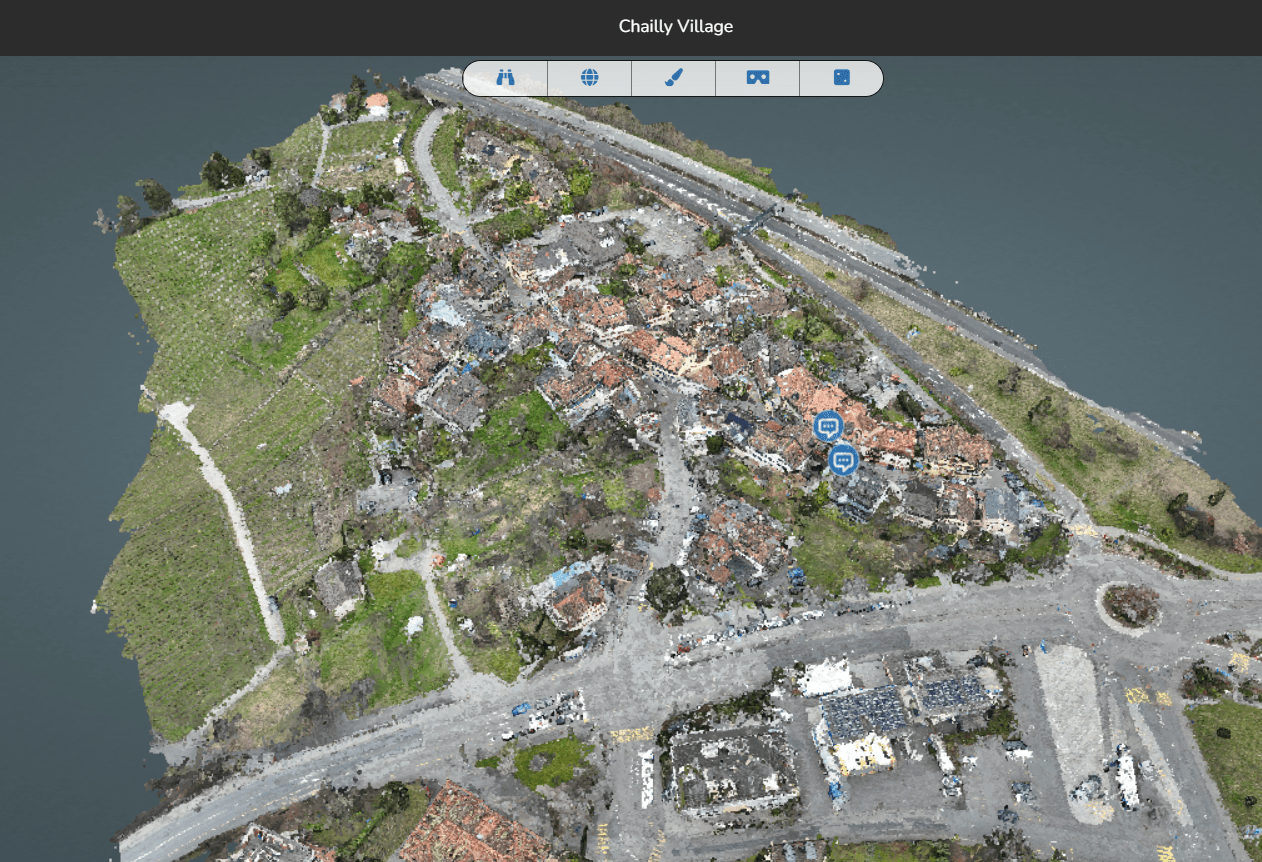Click the dark header bar left of title
1262x862 pixels.
pyautogui.click(x=300, y=27)
